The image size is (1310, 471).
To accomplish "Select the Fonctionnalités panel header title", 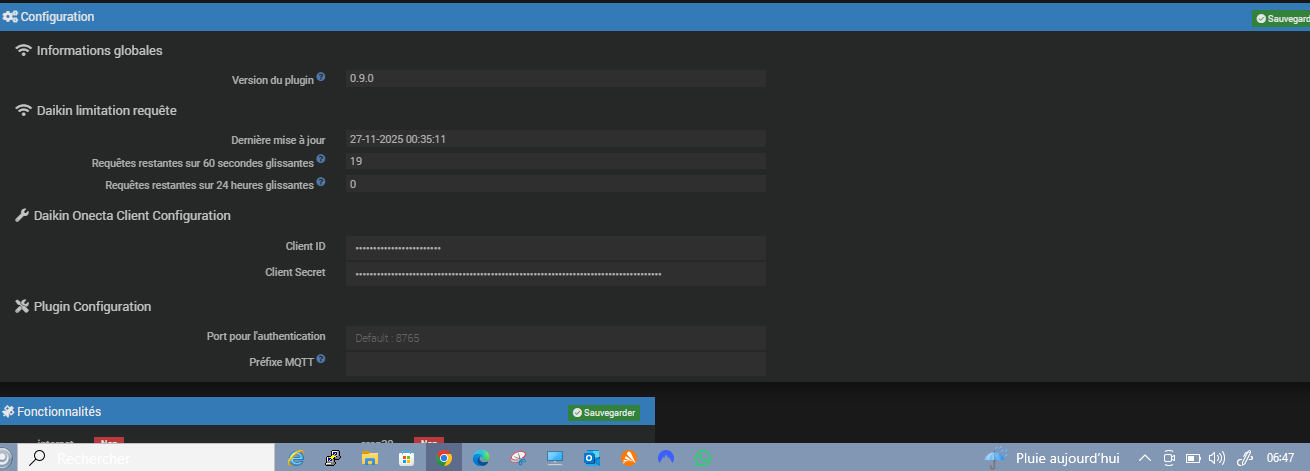I will 59,411.
